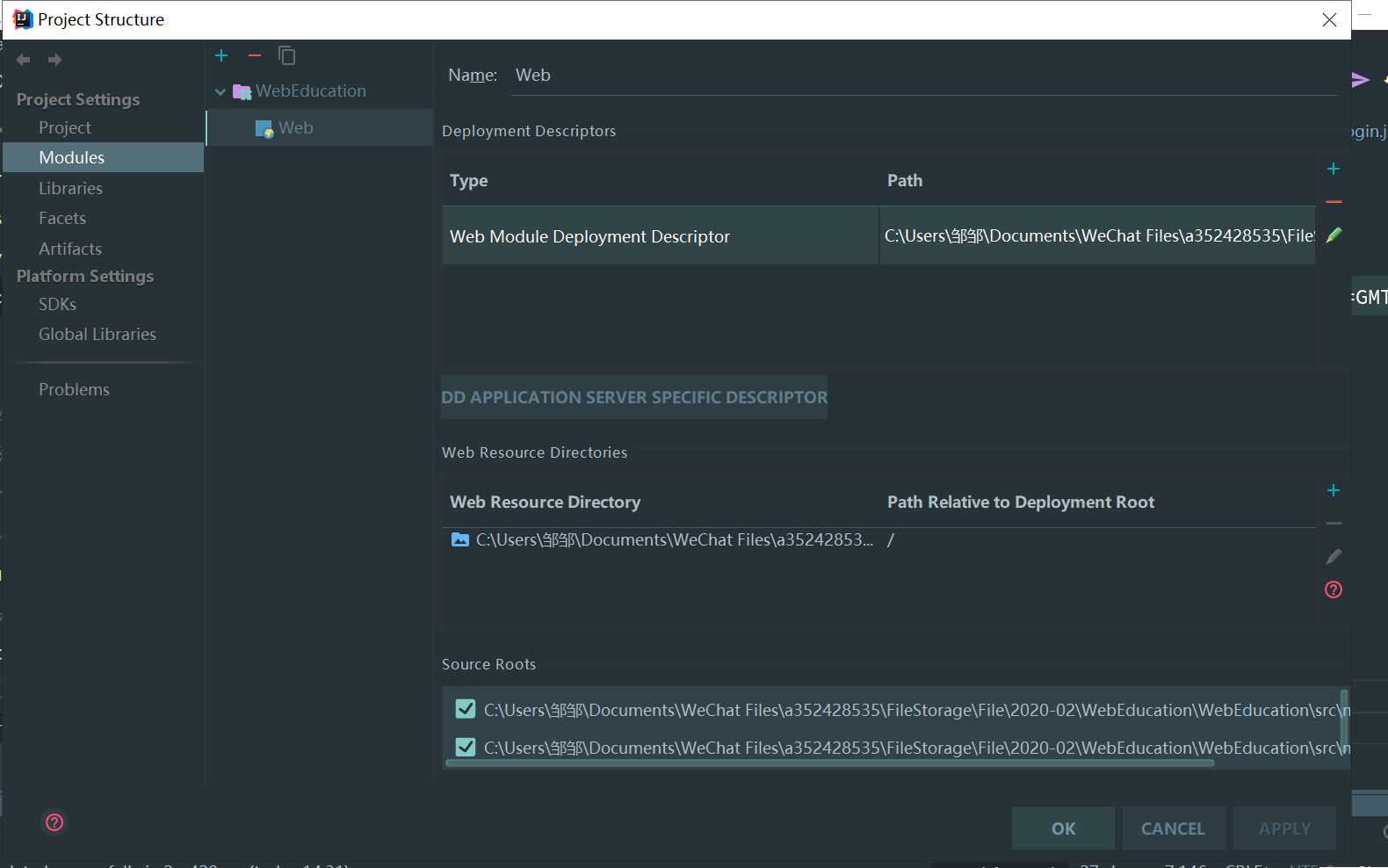Click the back navigation arrow

pyautogui.click(x=24, y=60)
